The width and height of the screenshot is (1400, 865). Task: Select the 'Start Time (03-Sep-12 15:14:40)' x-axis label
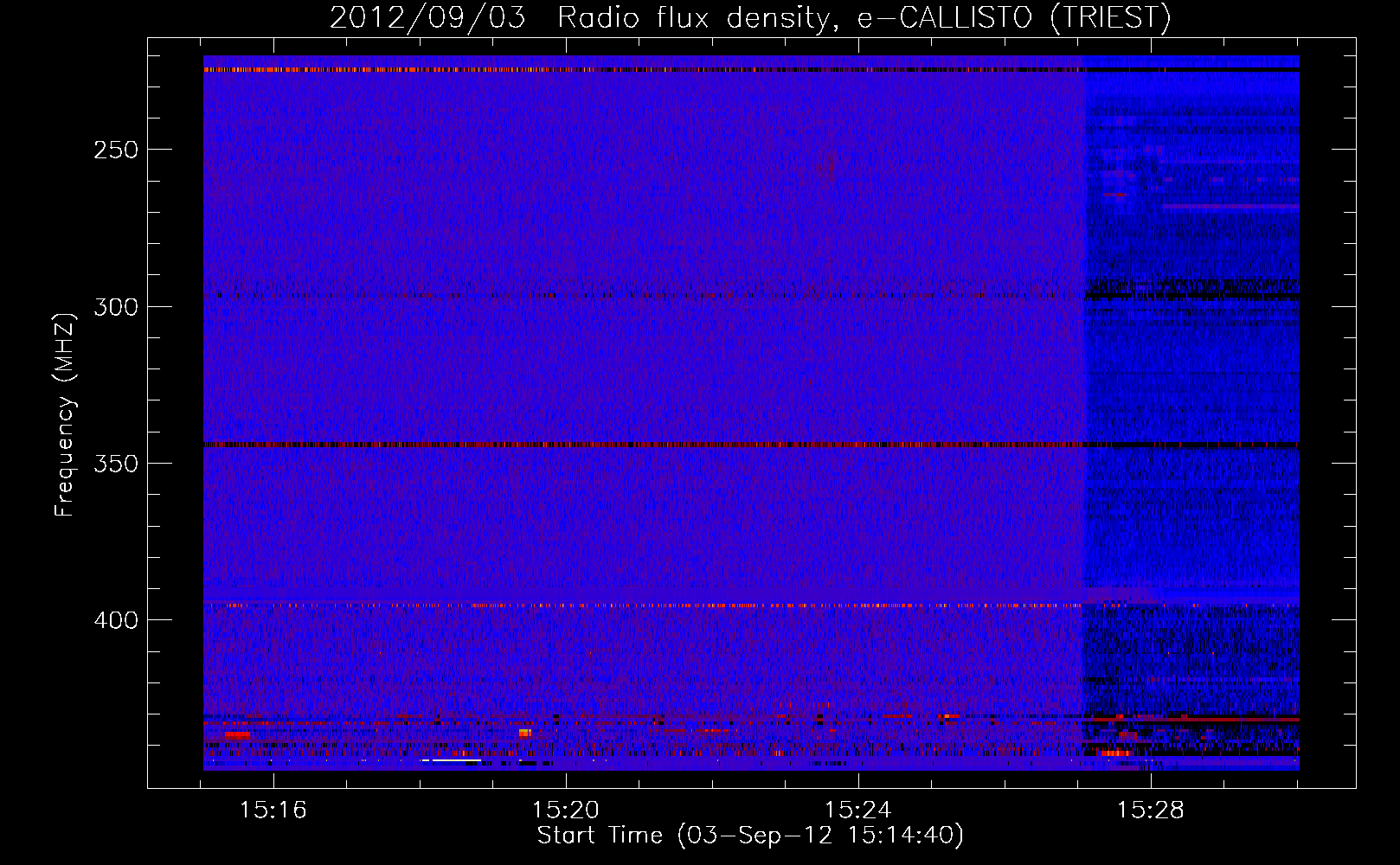click(x=750, y=836)
